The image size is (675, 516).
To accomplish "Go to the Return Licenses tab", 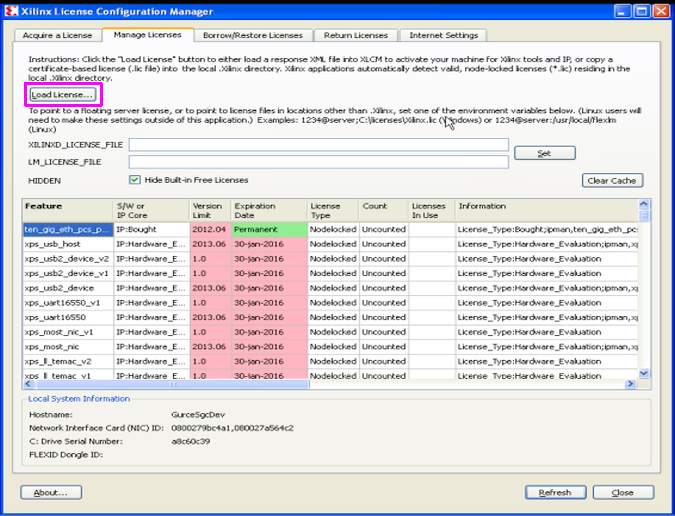I will [356, 35].
